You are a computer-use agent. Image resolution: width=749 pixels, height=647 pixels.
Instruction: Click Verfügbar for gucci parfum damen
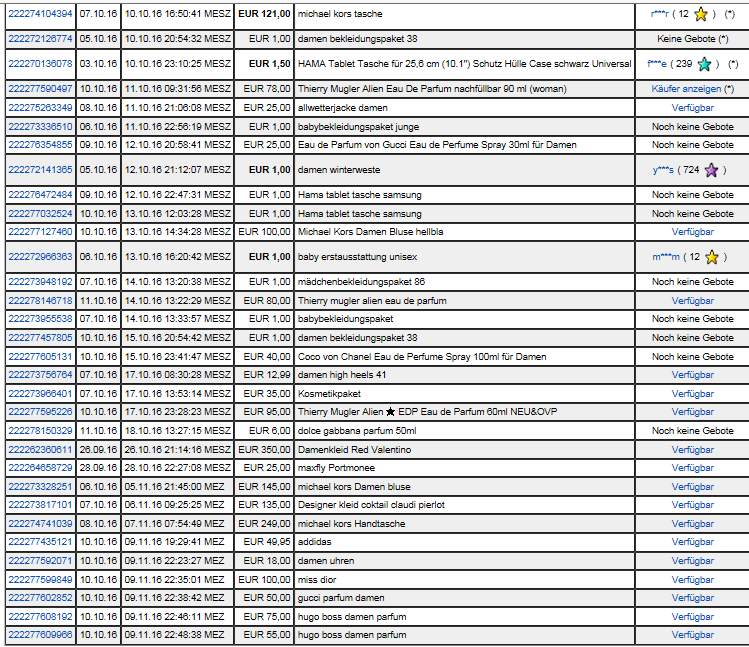pos(693,598)
